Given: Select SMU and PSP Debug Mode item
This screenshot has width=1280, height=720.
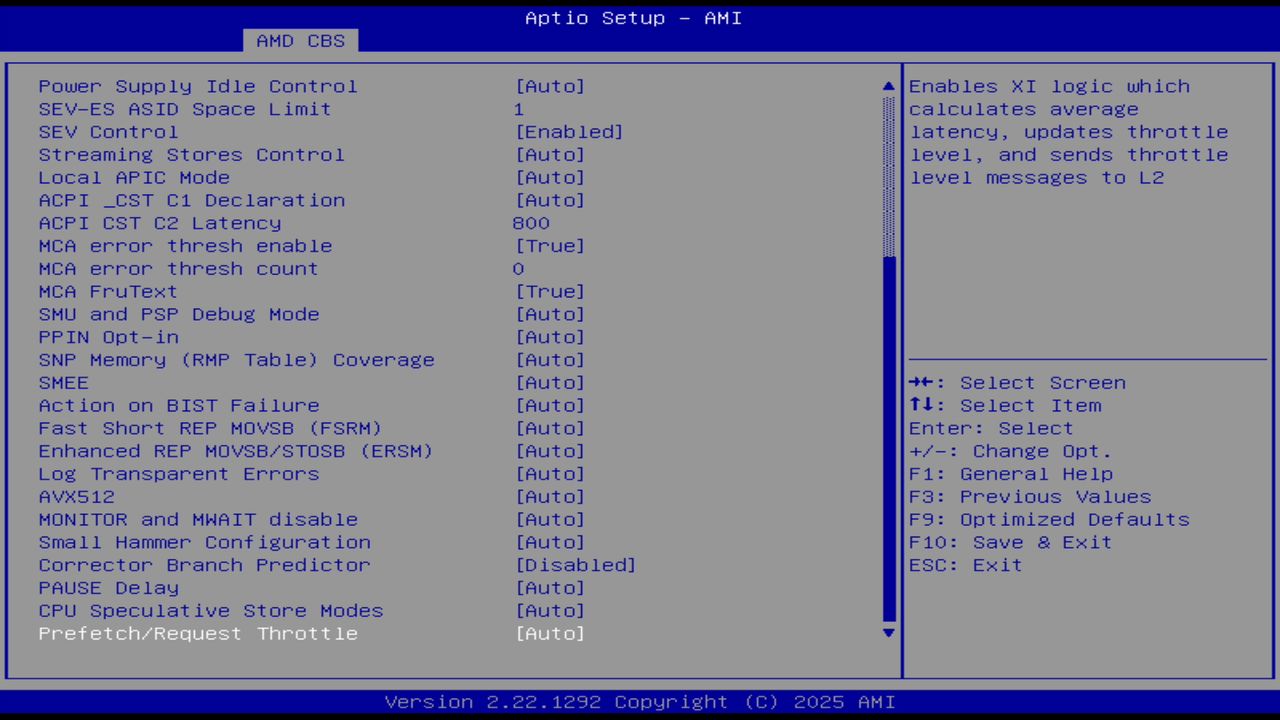Looking at the screenshot, I should pos(179,314).
